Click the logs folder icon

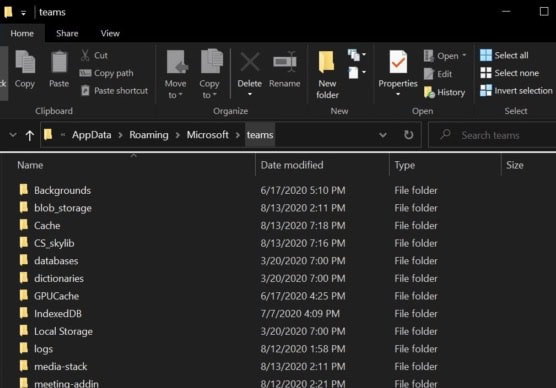click(24, 348)
